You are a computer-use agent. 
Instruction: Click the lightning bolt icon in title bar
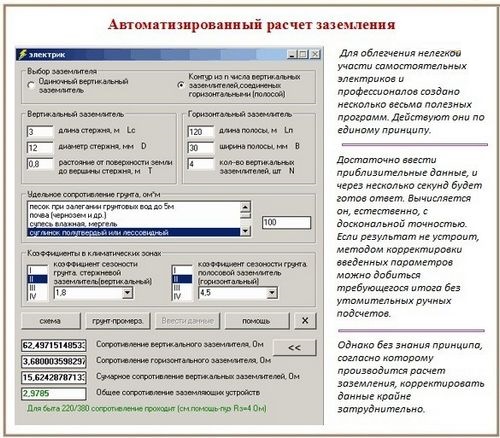coord(23,54)
